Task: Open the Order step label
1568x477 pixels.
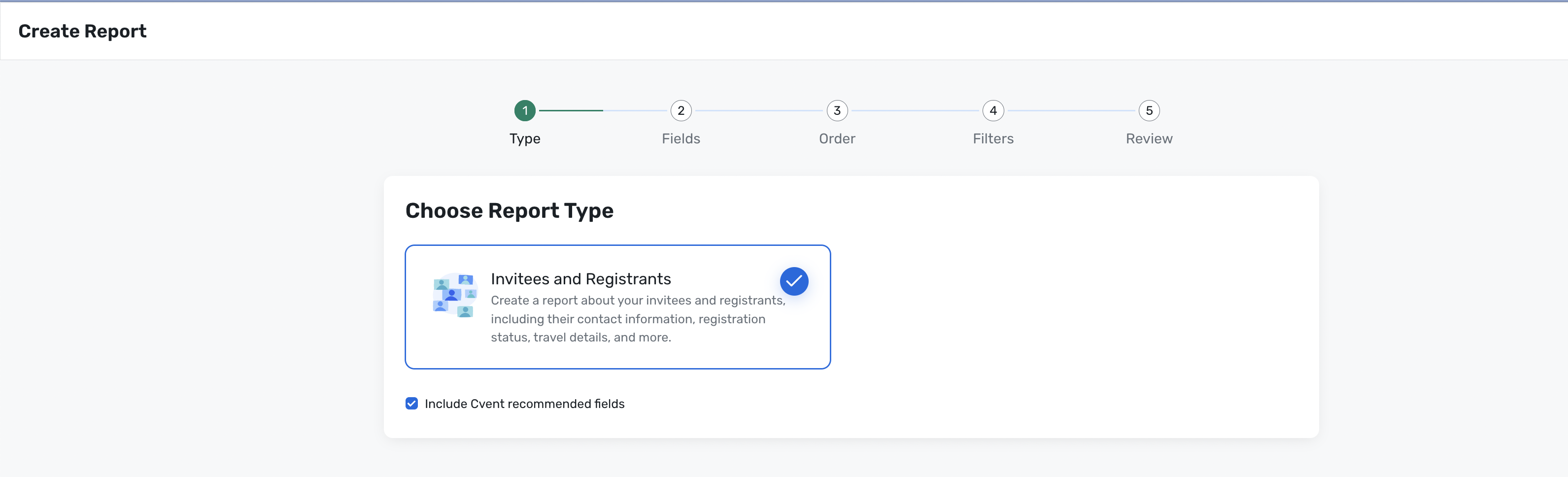Action: [x=837, y=139]
